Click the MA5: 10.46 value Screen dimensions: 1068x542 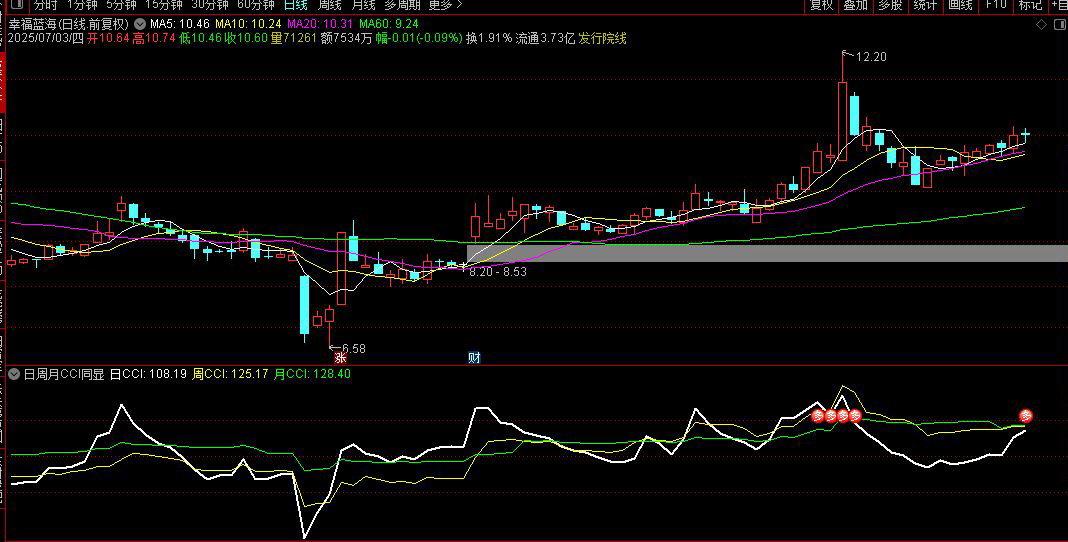(180, 24)
